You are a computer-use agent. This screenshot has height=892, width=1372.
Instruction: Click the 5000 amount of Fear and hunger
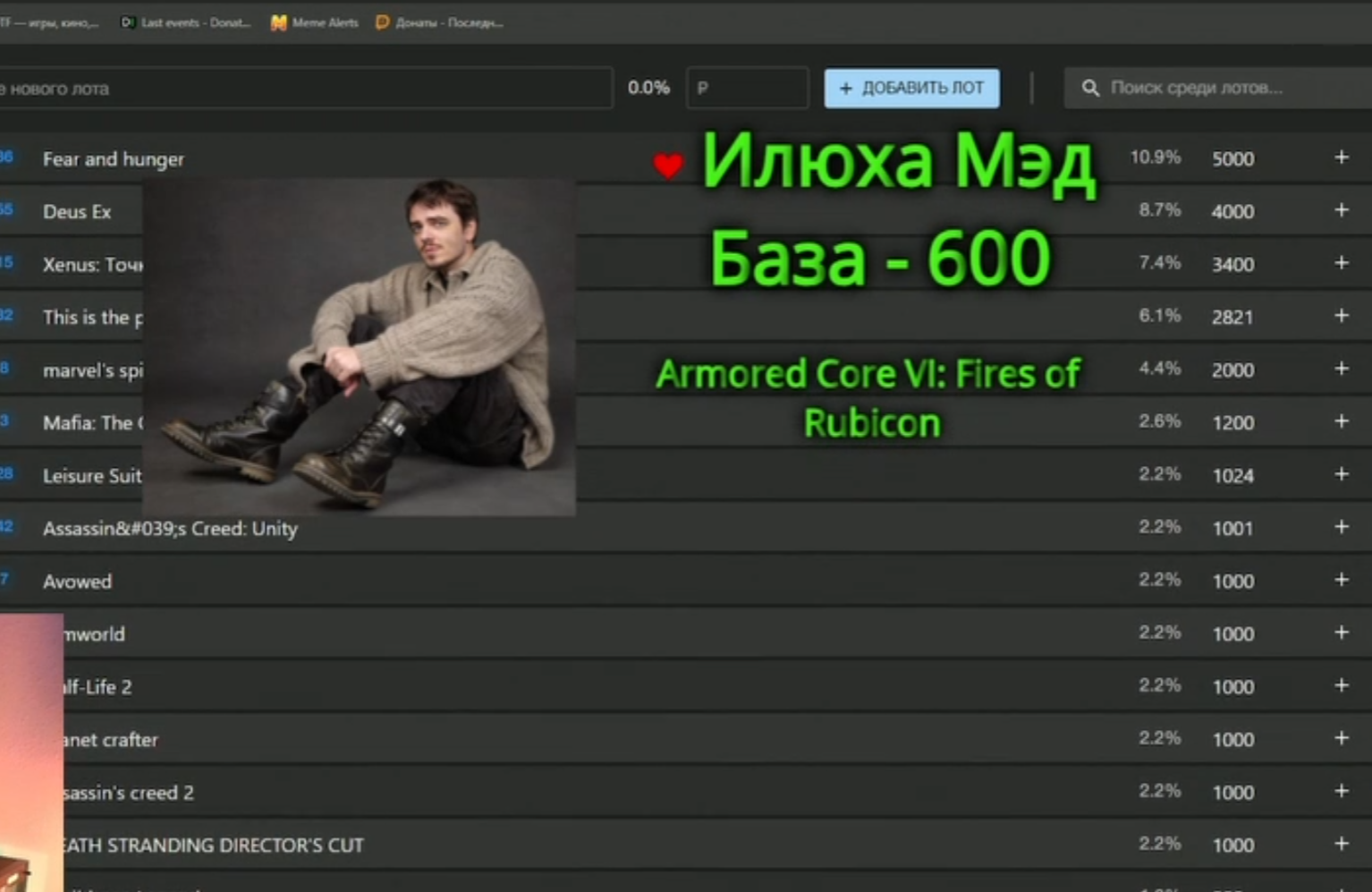[x=1232, y=159]
